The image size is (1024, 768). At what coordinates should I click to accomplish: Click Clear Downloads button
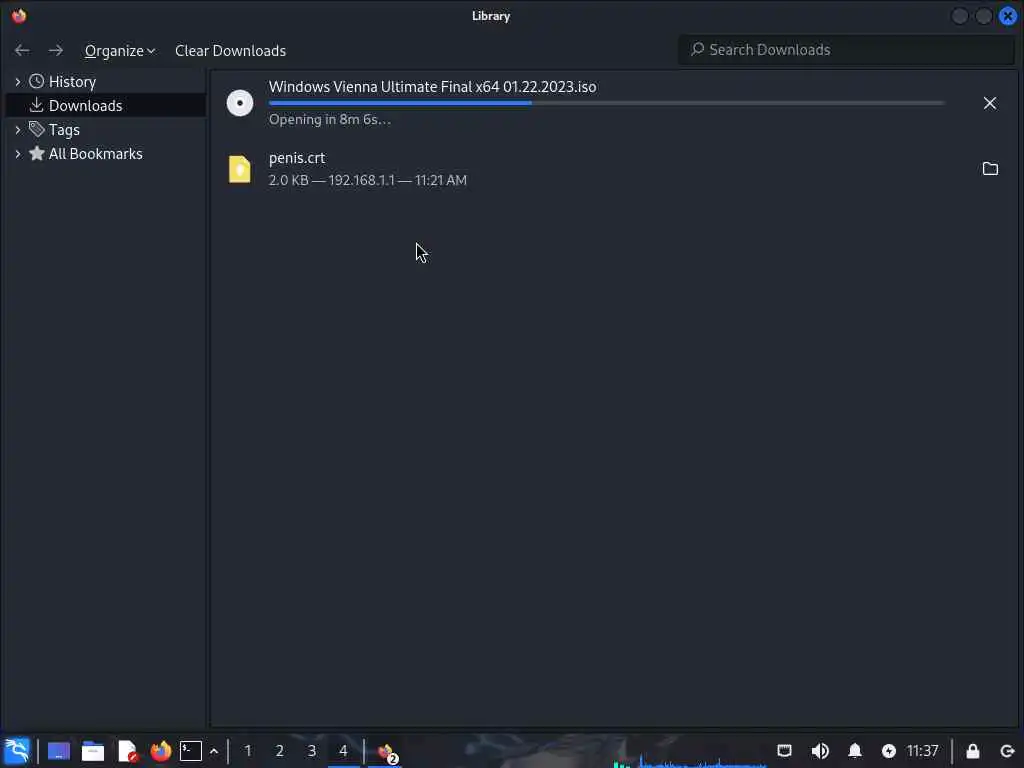[231, 50]
